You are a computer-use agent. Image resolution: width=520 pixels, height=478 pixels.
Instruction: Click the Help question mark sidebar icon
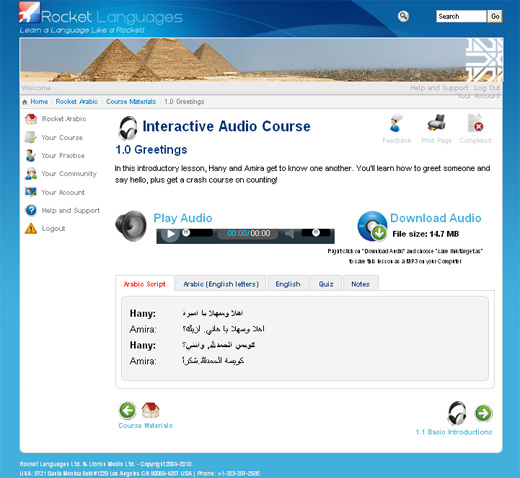pos(31,210)
